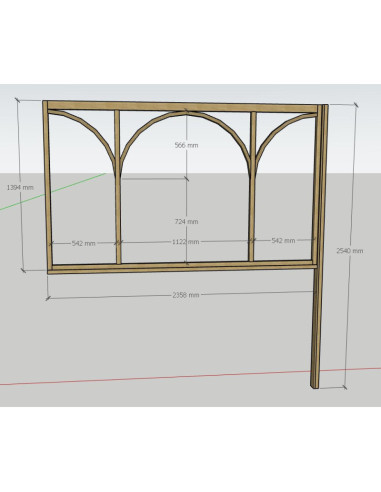Select the 724 mm vertical dimension label

(186, 221)
